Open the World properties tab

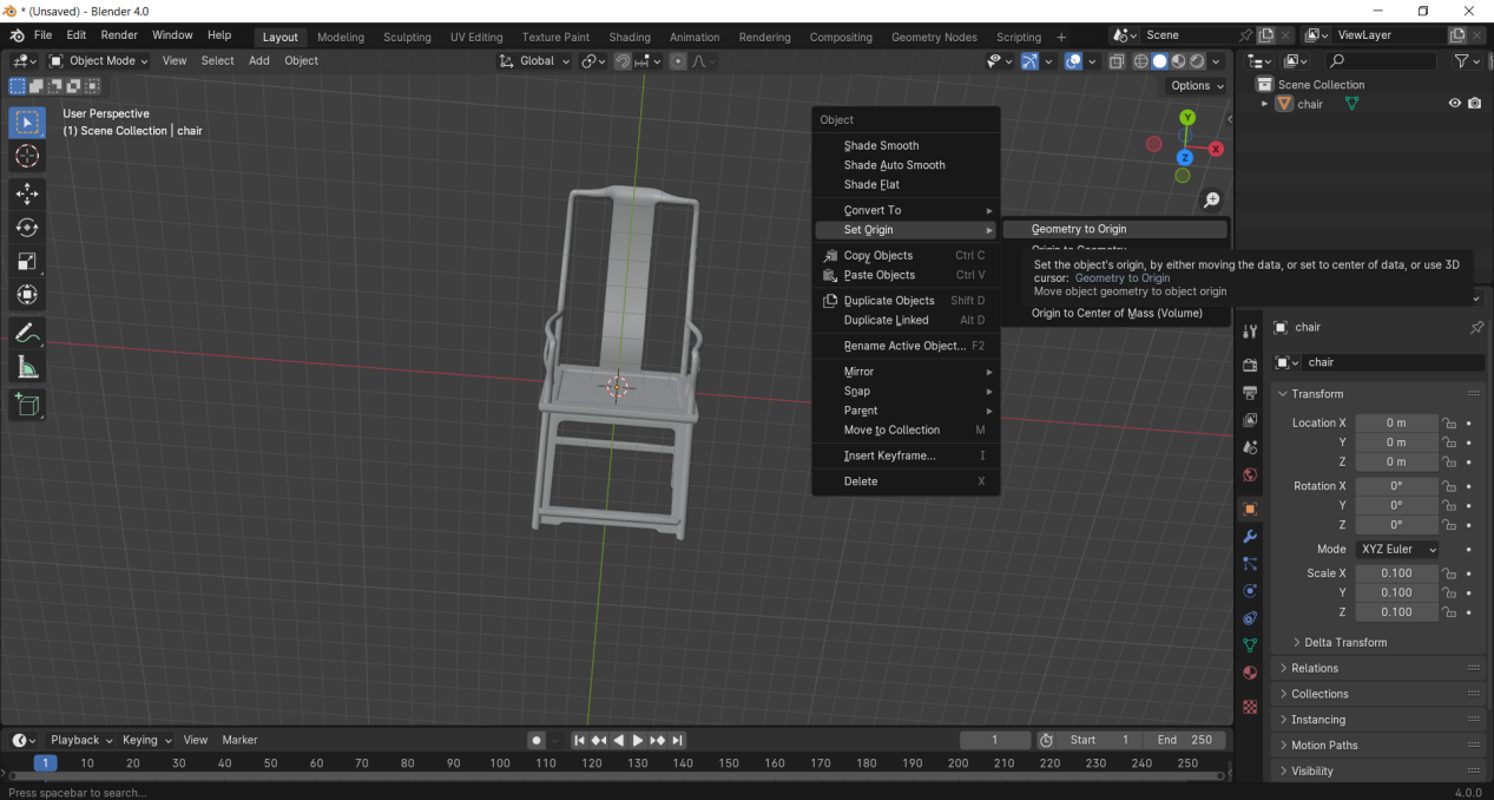[1249, 475]
